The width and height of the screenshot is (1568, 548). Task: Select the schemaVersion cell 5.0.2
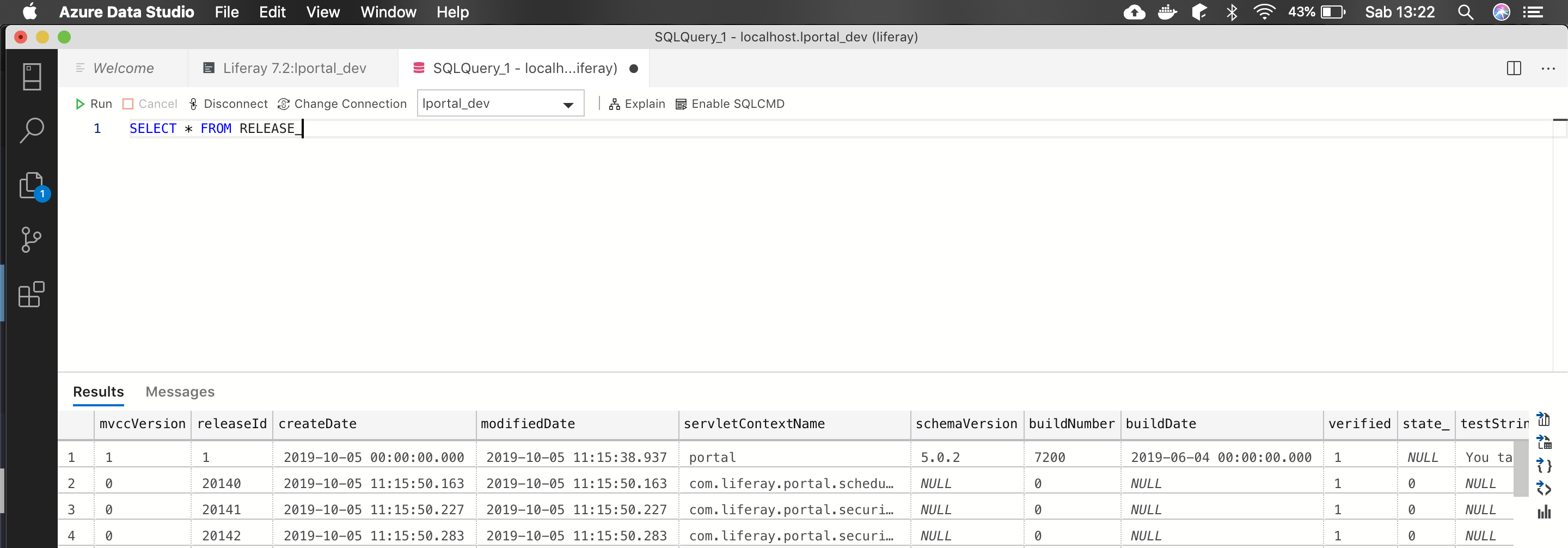coord(966,457)
